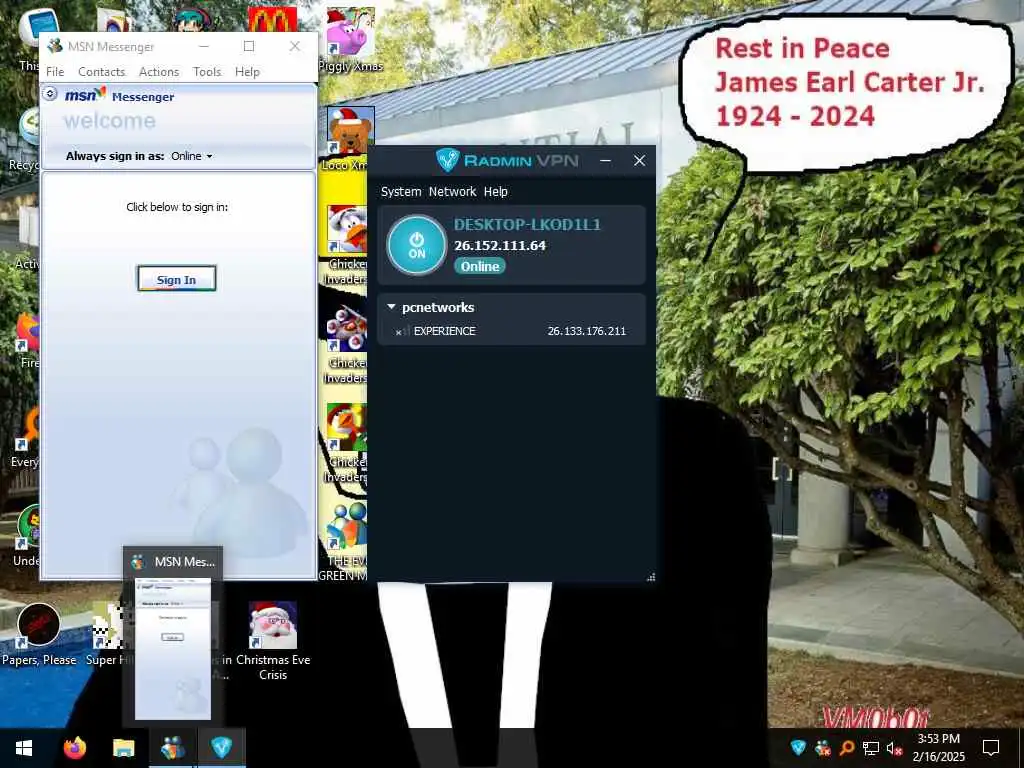Click the Online status badge in Radmin VPN
The image size is (1024, 768).
[480, 266]
